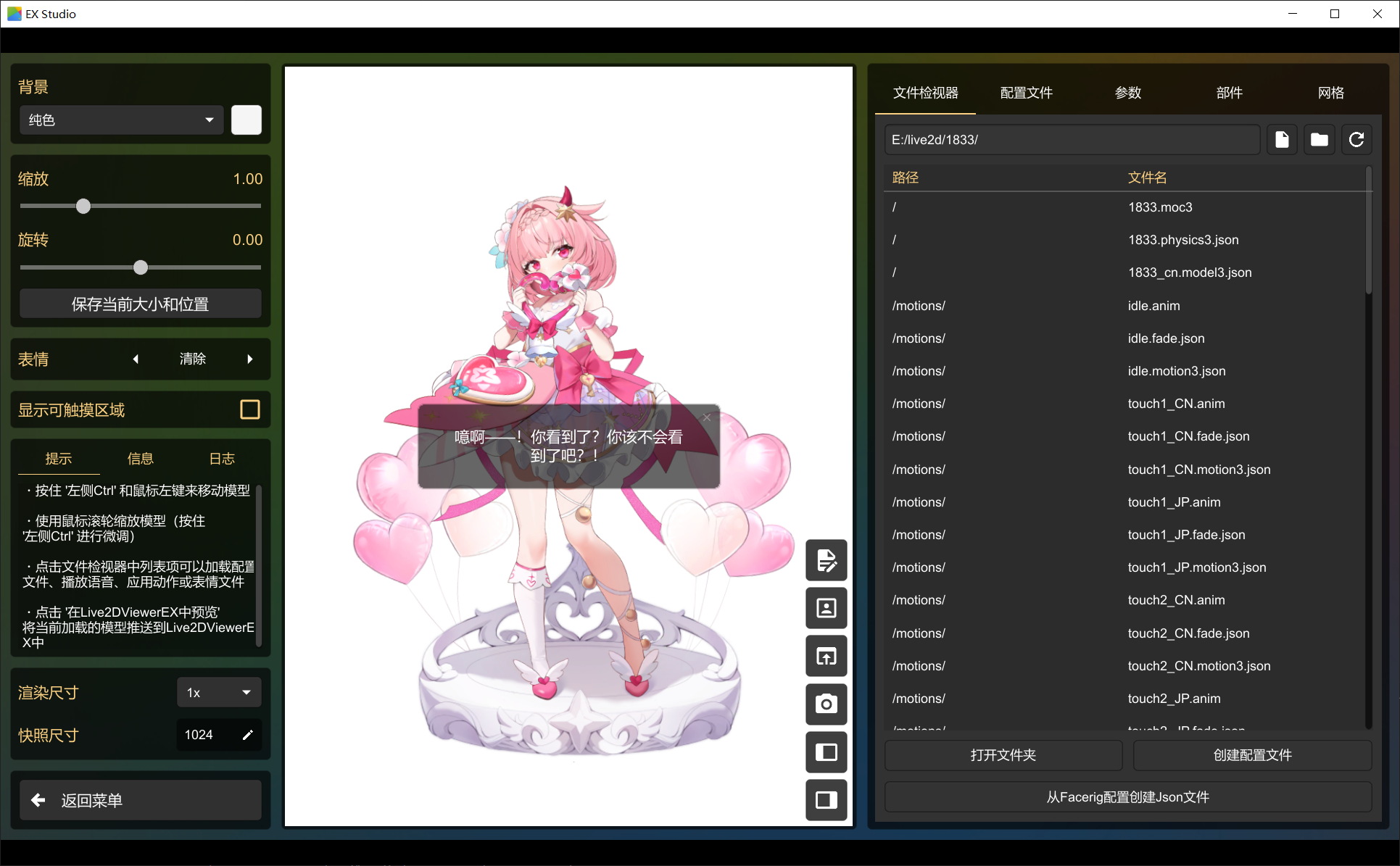Viewport: 1400px width, 866px height.
Task: Switch to the 网格 tab
Action: click(x=1331, y=93)
